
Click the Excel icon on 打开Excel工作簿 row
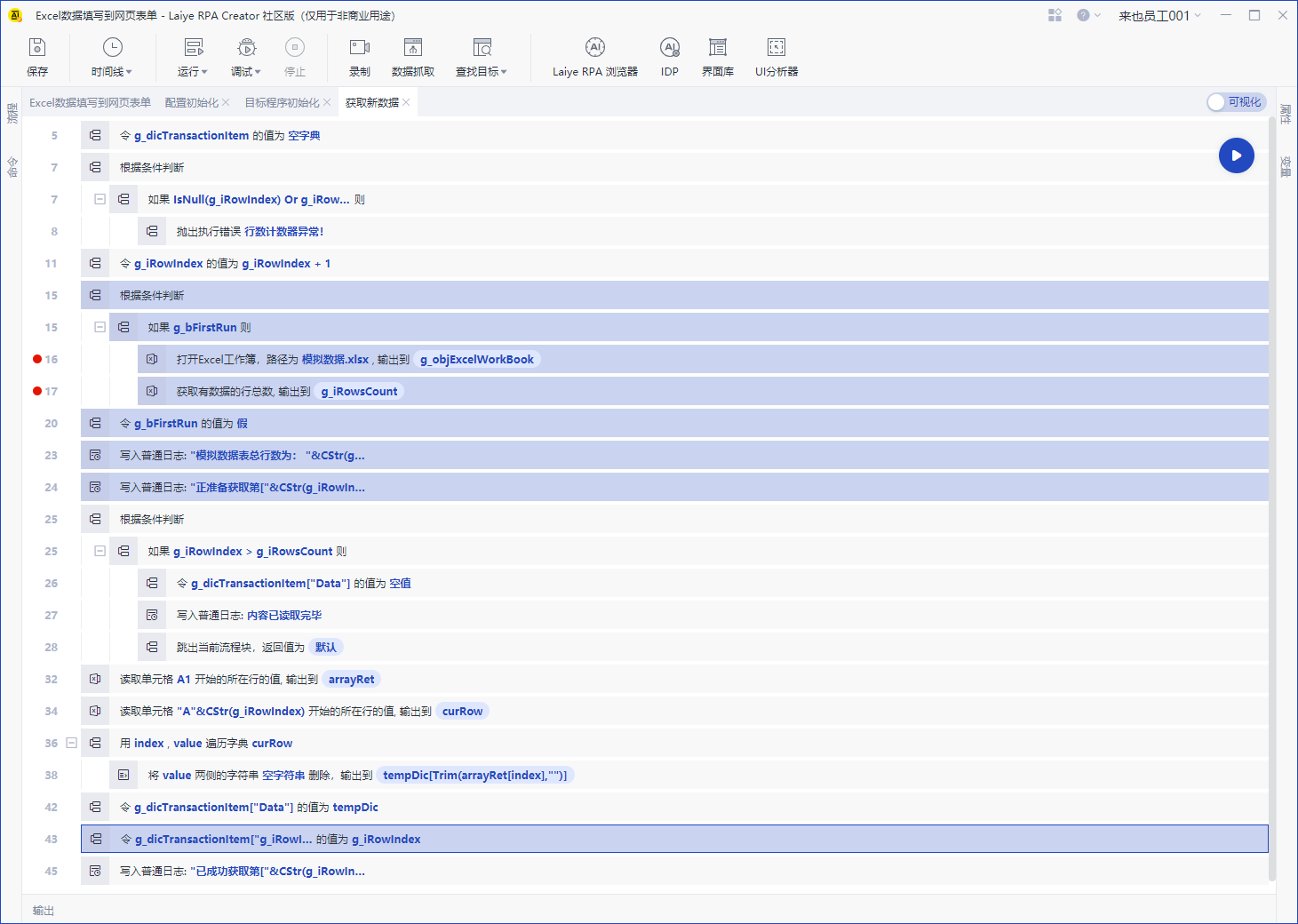click(152, 359)
